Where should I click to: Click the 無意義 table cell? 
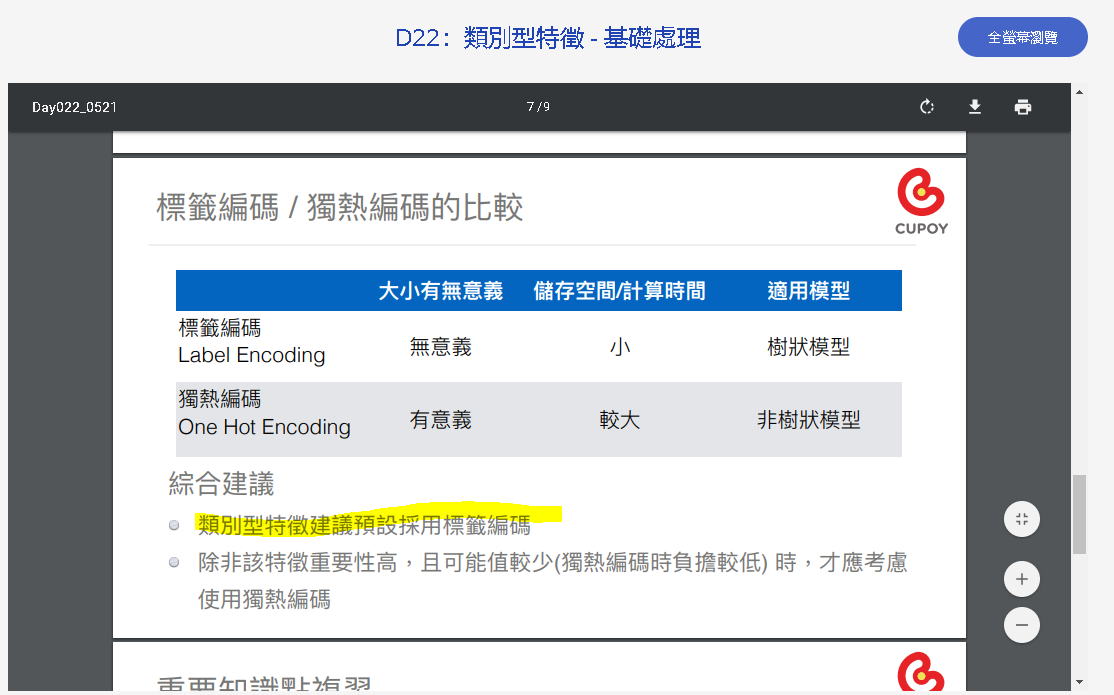click(x=440, y=347)
